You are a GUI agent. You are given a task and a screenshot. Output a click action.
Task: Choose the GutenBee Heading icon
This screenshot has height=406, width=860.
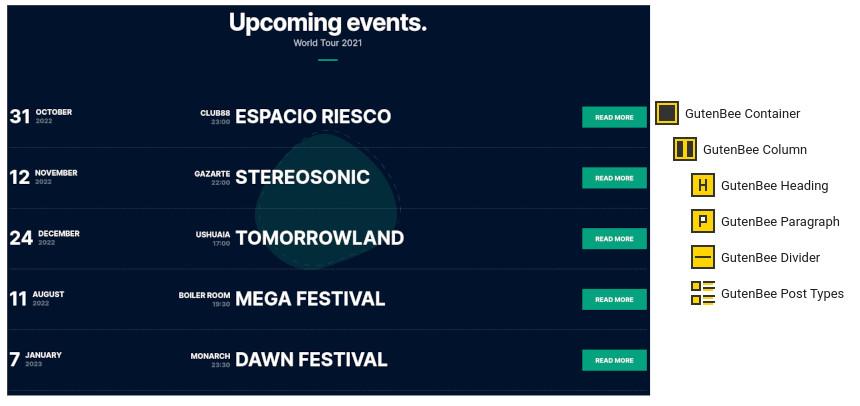(x=703, y=185)
